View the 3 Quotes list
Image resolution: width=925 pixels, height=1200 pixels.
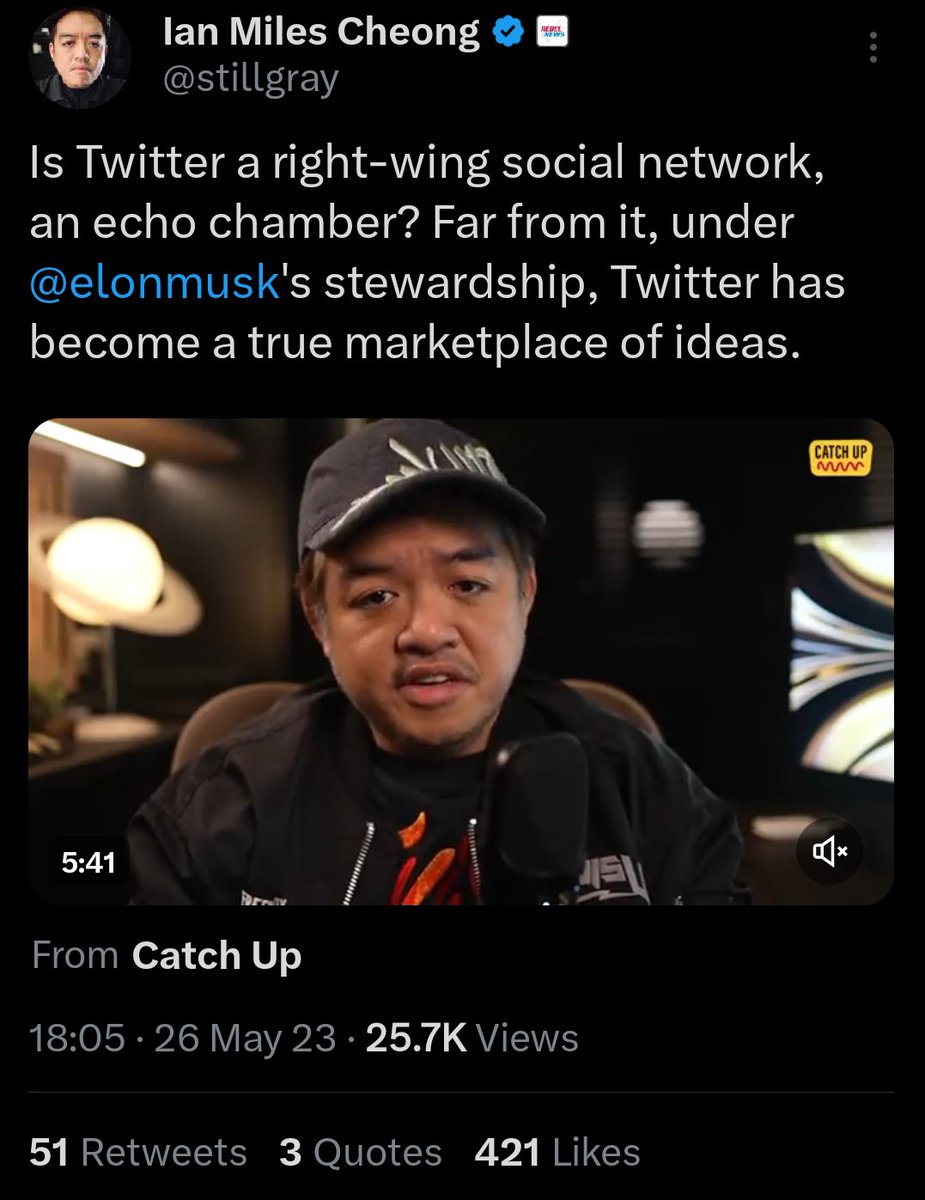[361, 1152]
